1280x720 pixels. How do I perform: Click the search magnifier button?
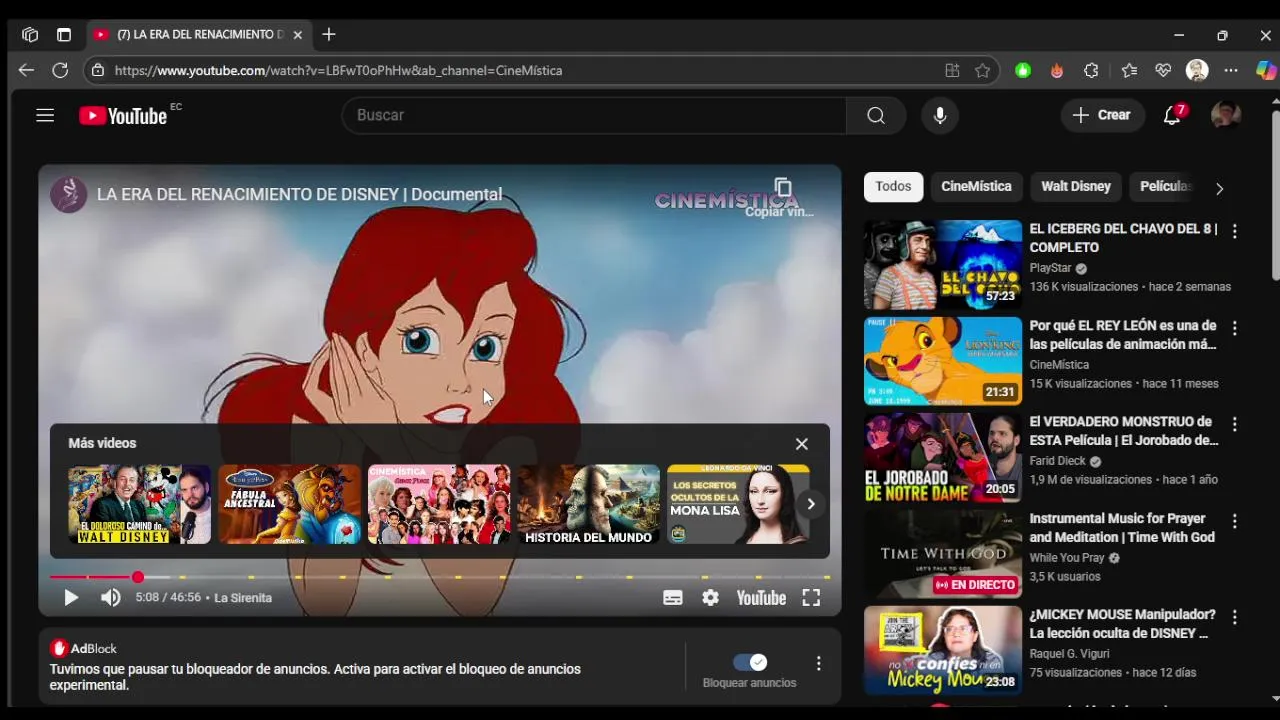[876, 115]
